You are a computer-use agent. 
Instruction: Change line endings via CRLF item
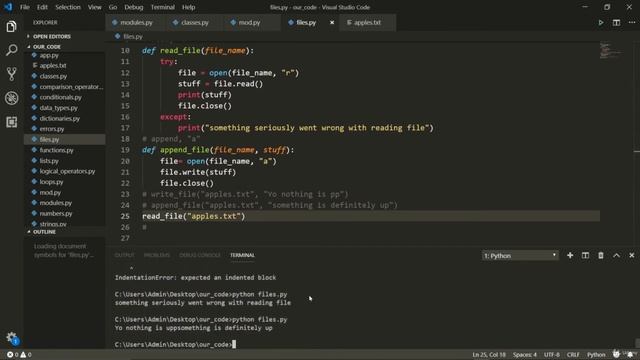pyautogui.click(x=573, y=355)
